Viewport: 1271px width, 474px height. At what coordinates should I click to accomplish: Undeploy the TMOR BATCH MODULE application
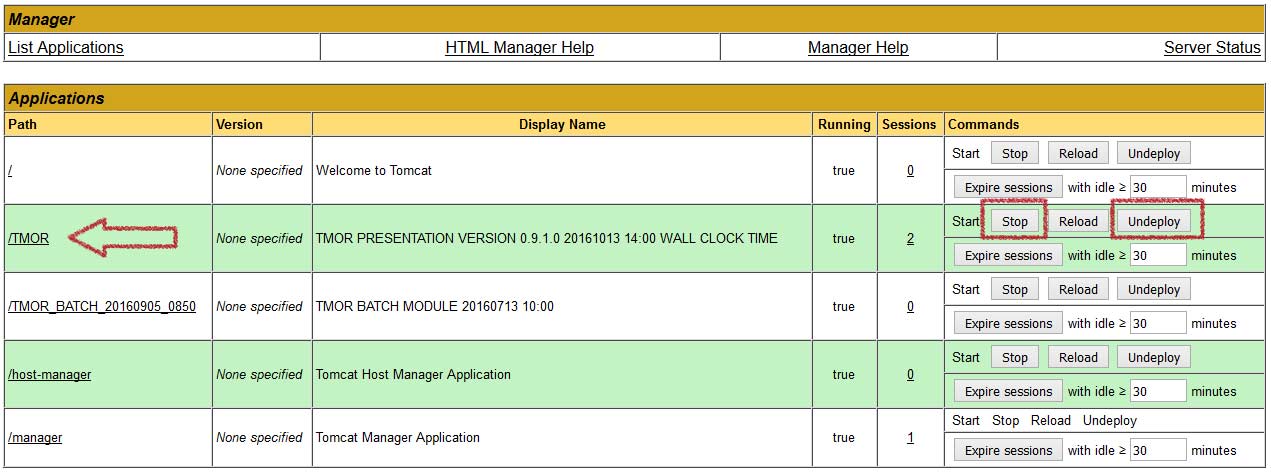click(x=1154, y=289)
